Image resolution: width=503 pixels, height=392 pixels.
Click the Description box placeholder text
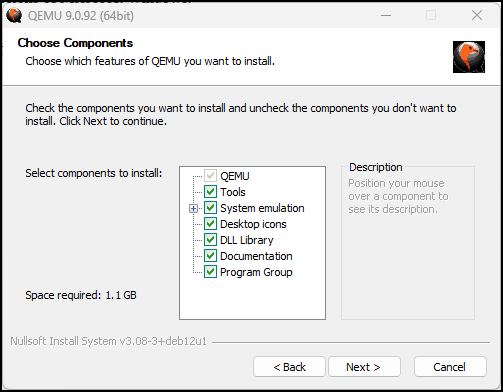398,196
